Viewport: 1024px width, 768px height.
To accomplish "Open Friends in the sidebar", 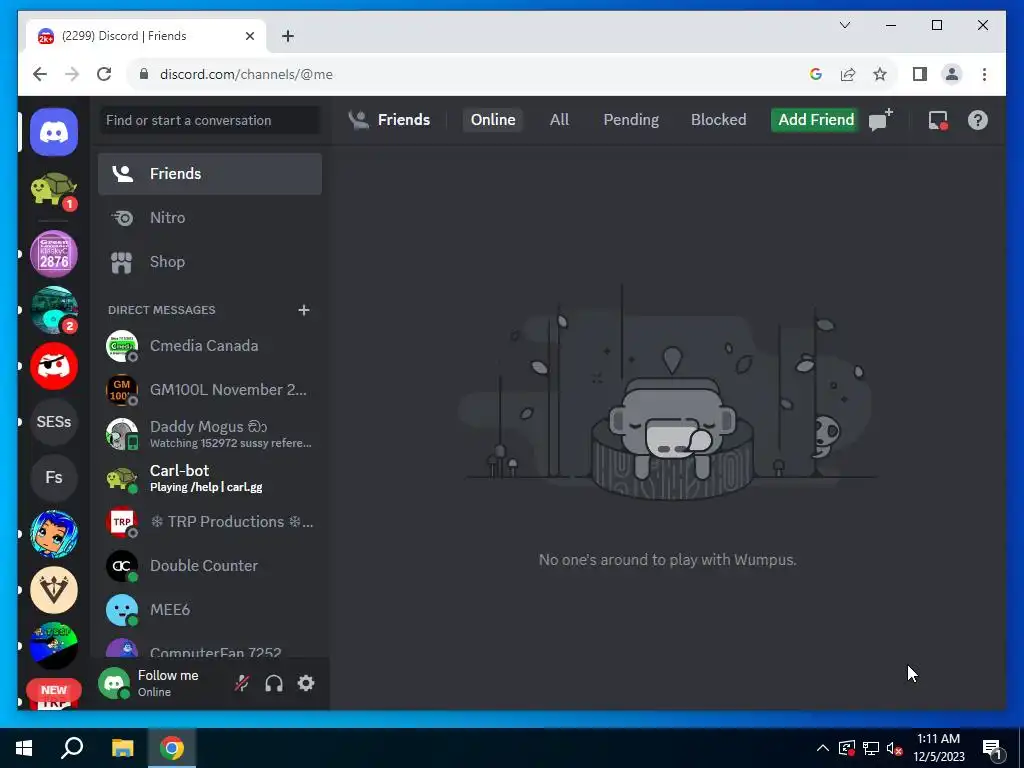I will [x=210, y=174].
